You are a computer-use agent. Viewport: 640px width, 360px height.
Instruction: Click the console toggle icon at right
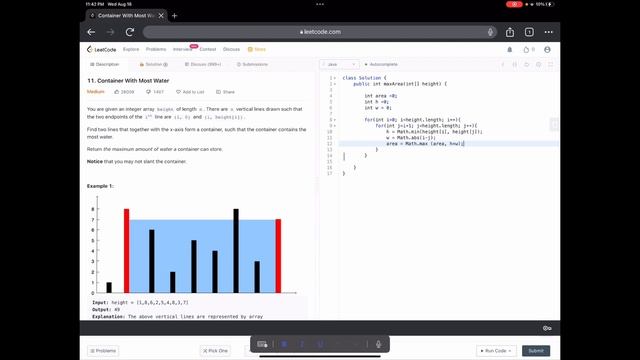(547, 328)
